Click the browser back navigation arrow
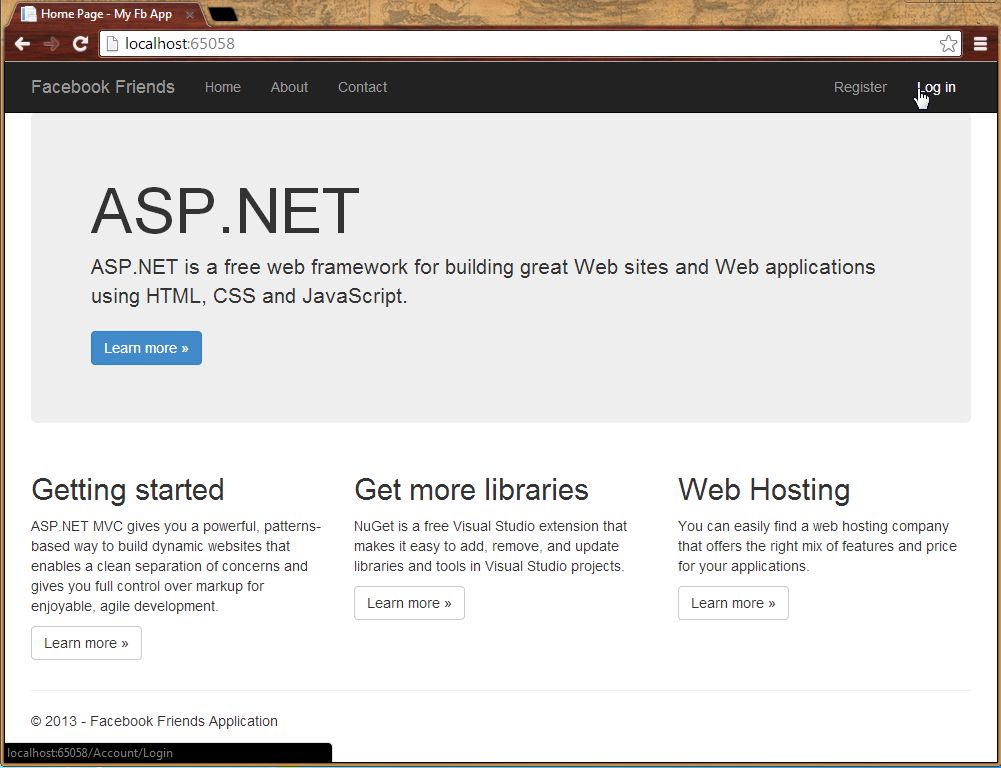 tap(22, 43)
